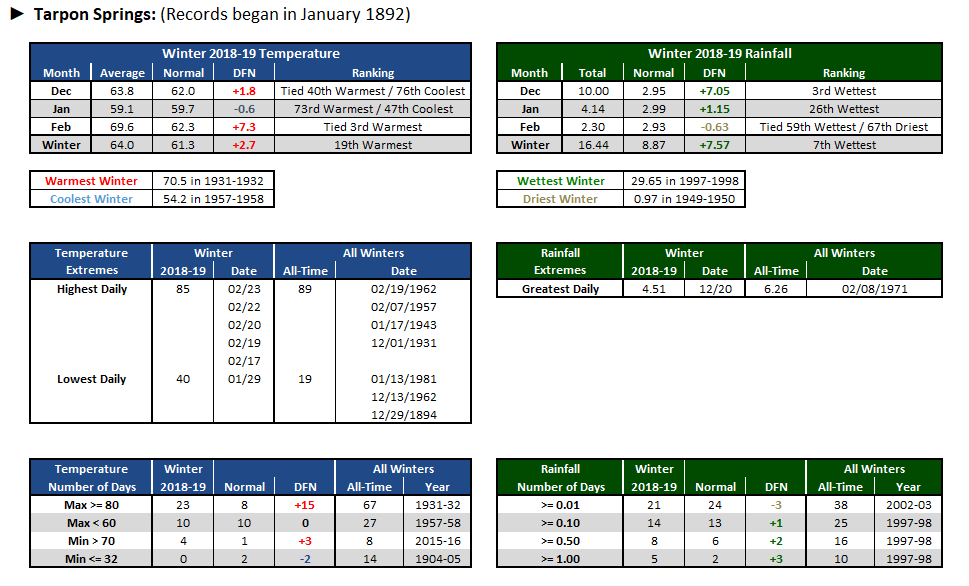Select all-time highest date 02/19/1962
Image resolution: width=969 pixels, height=586 pixels.
coord(404,289)
